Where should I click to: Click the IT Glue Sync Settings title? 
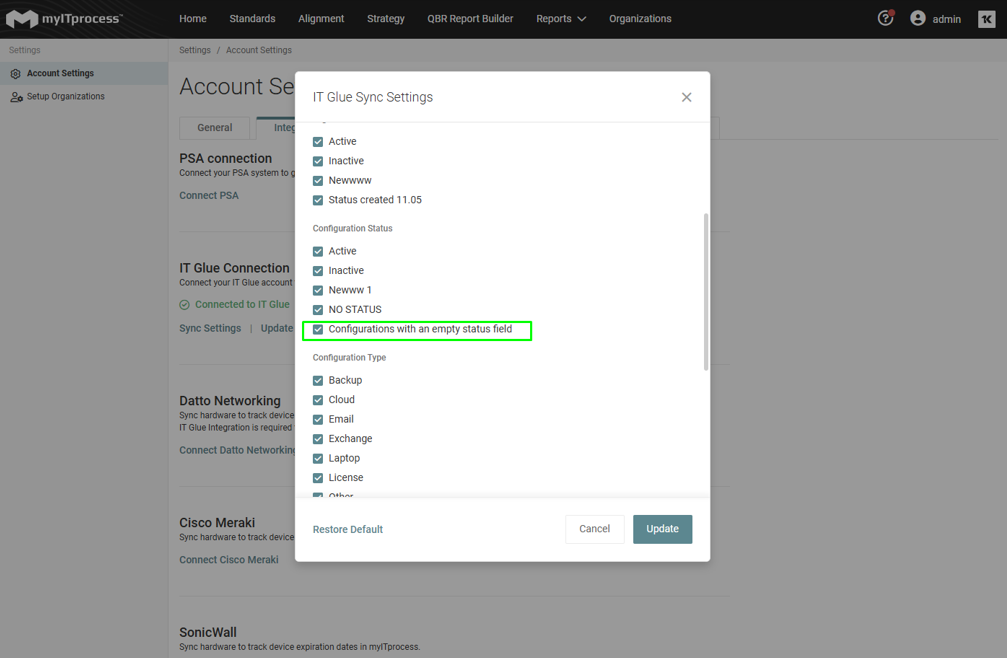click(372, 97)
